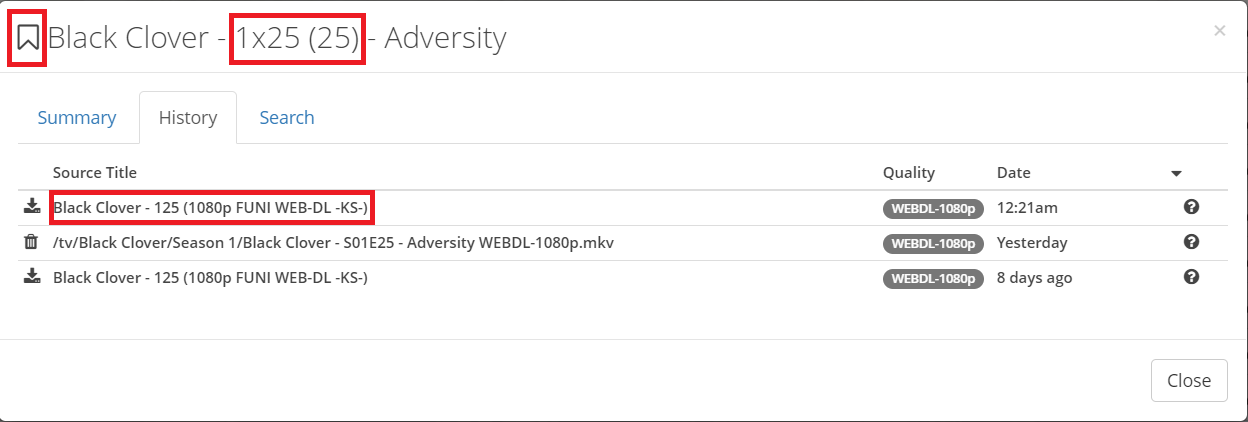Click the grabbed icon on 12:21am row
The height and width of the screenshot is (422, 1248).
click(x=31, y=208)
